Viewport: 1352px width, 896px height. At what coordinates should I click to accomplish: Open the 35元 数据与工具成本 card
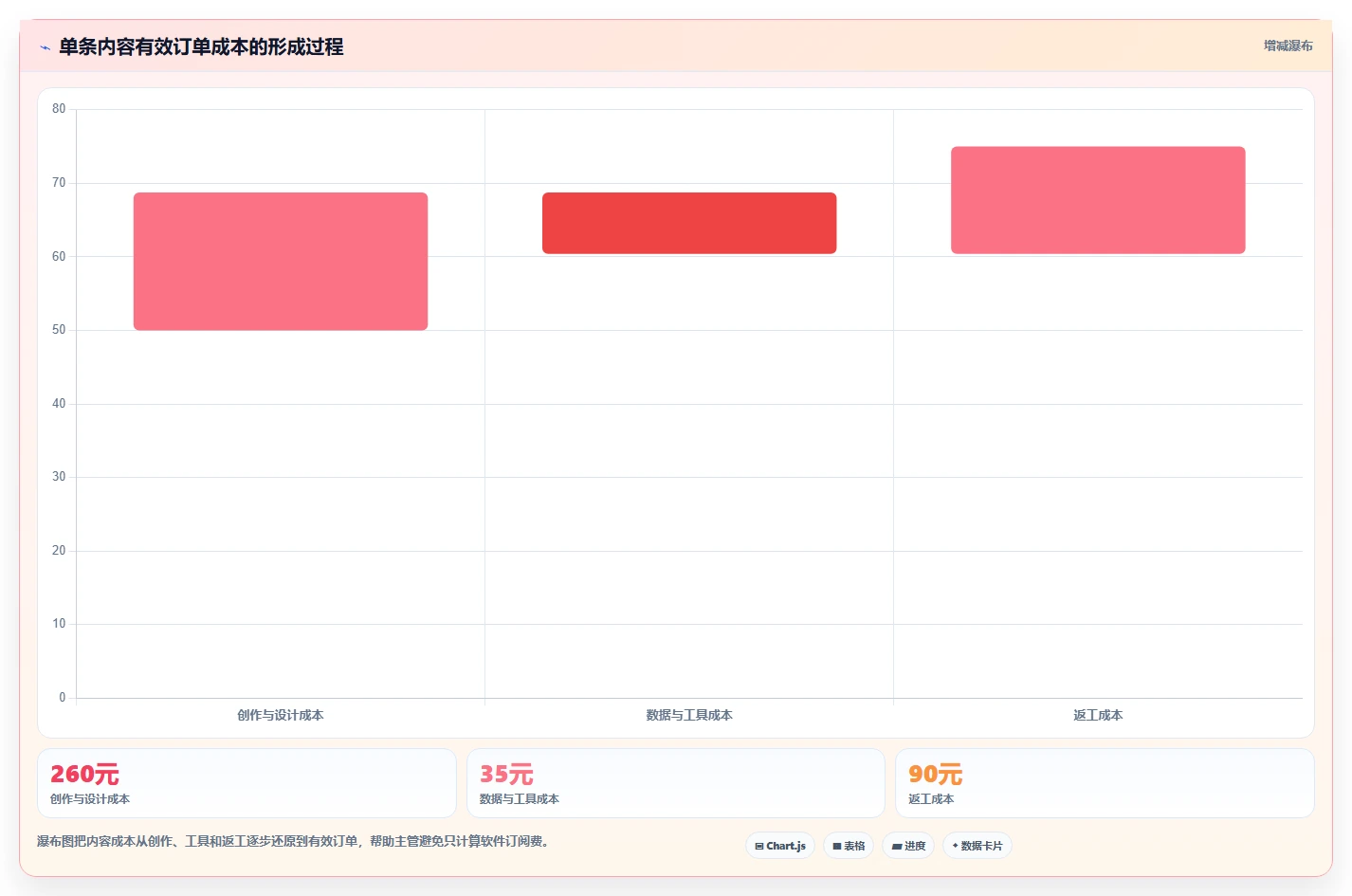point(675,783)
